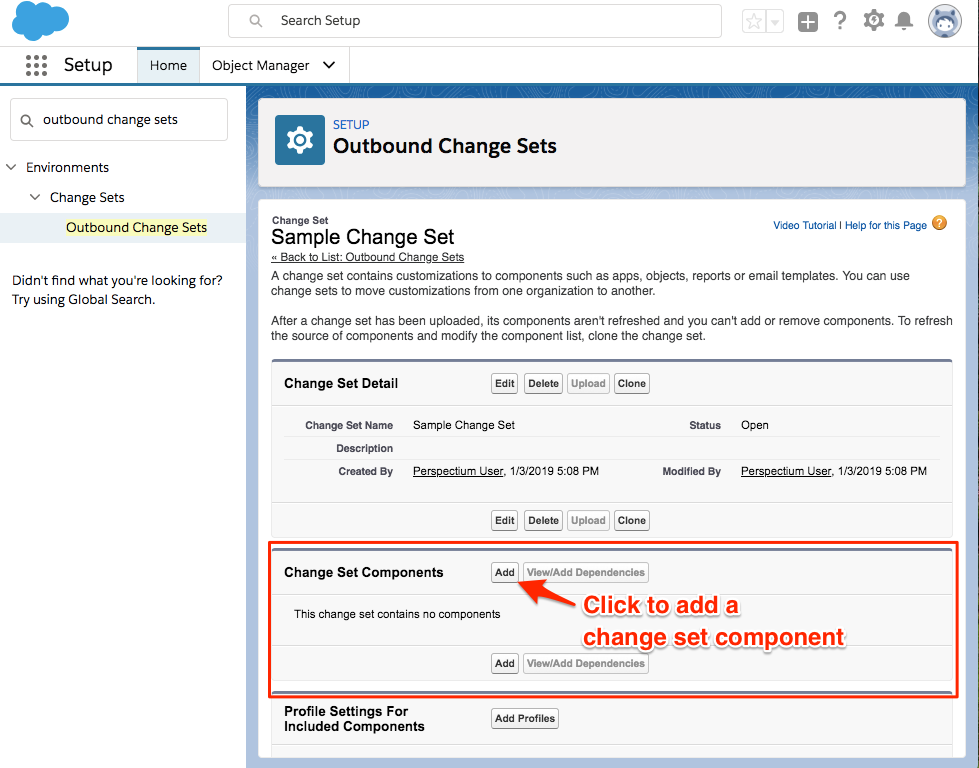The height and width of the screenshot is (768, 979).
Task: Click the top Clone button in Change Set Detail
Action: (632, 383)
